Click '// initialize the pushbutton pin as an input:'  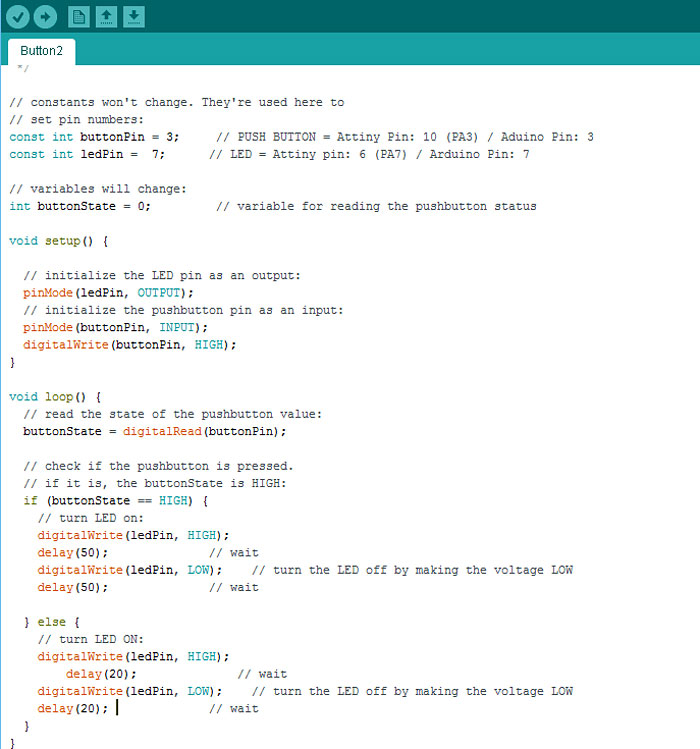[183, 310]
